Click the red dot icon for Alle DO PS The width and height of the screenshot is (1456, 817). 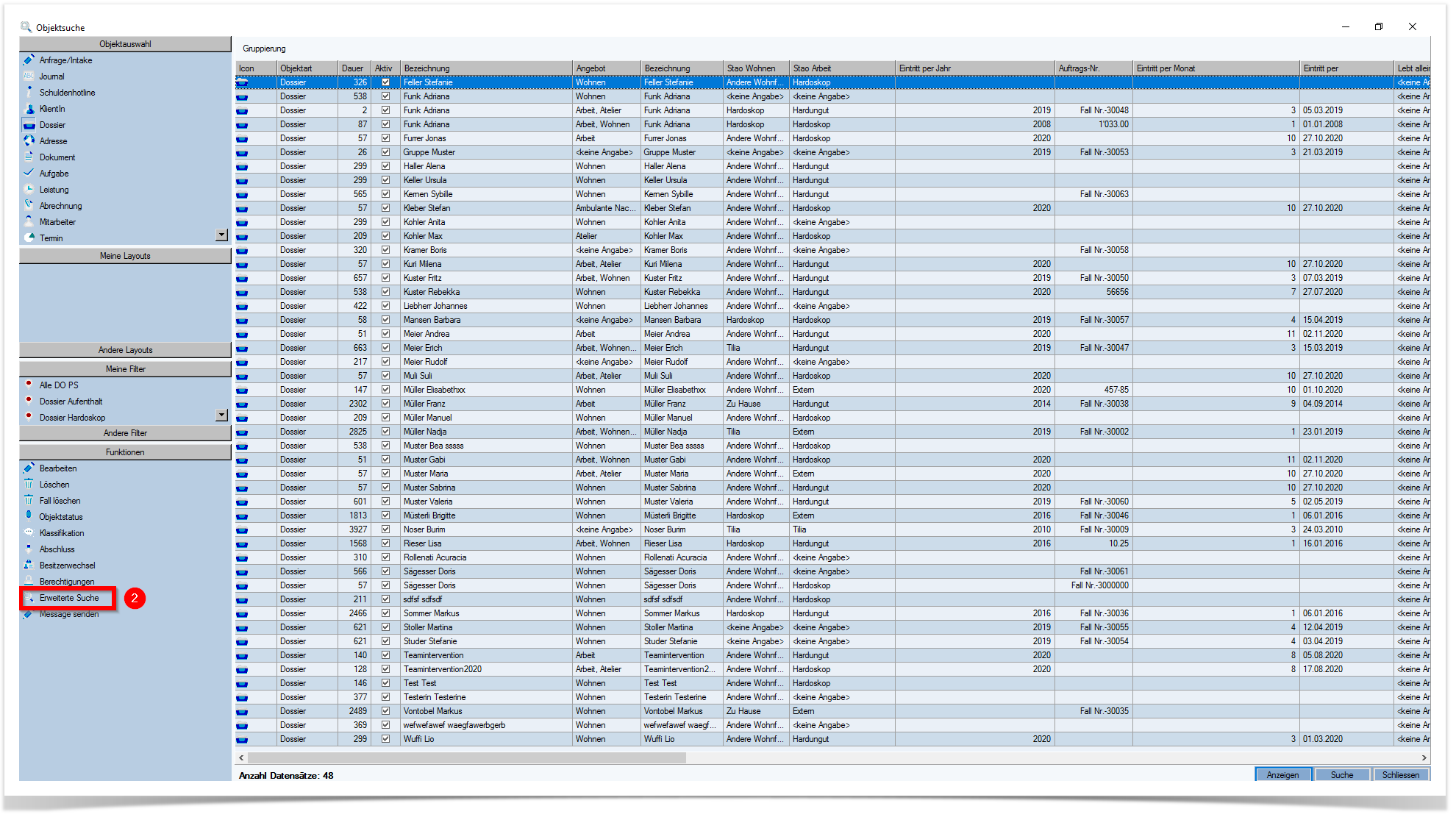coord(29,385)
